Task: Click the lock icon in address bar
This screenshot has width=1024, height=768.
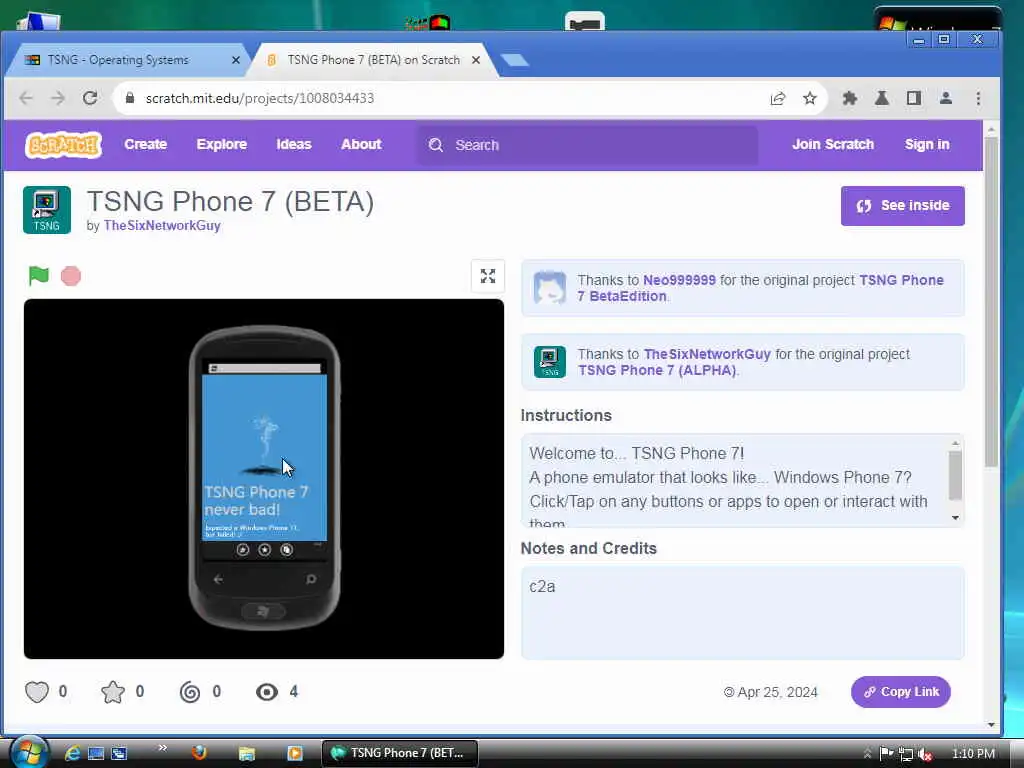Action: click(x=129, y=98)
